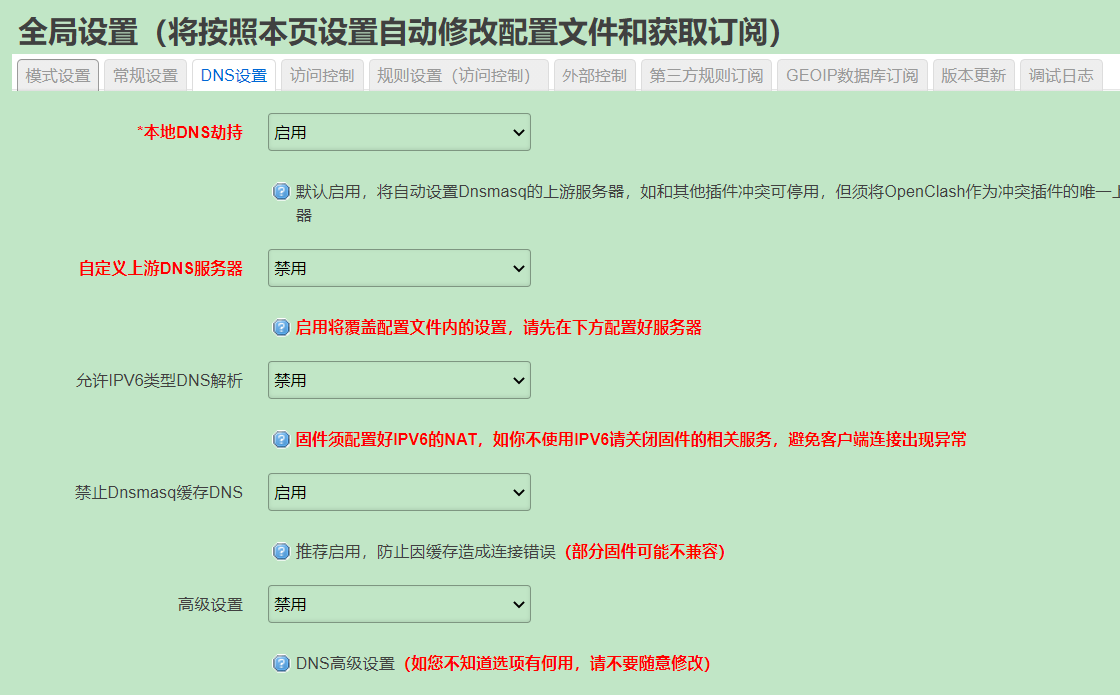Open the 本地DNS劫持 dropdown
This screenshot has height=695, width=1120.
click(x=399, y=132)
